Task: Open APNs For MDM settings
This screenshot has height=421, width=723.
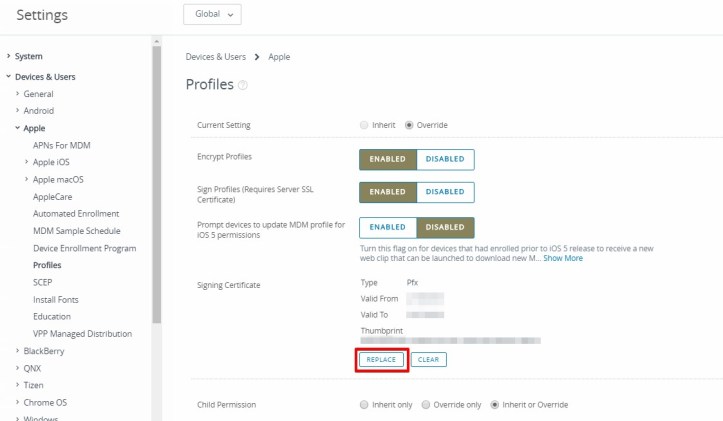Action: pyautogui.click(x=62, y=145)
